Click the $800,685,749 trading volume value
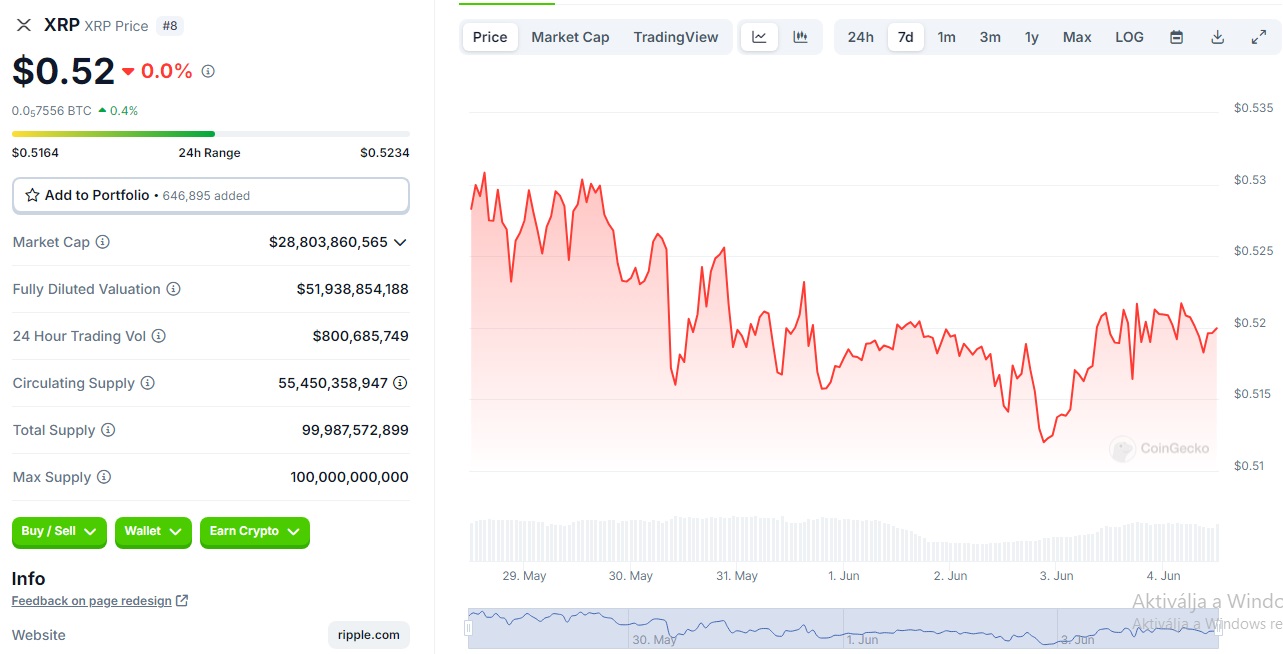1283x654 pixels. (x=360, y=336)
